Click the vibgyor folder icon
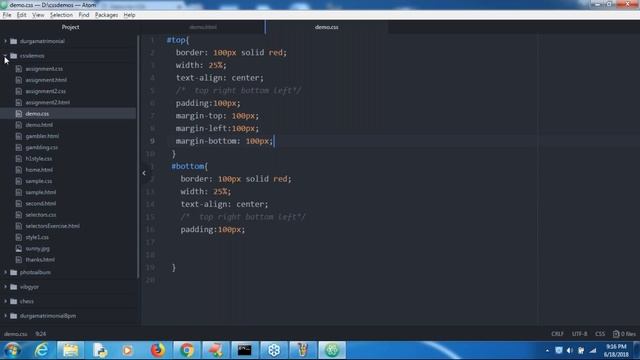640x360 pixels. [13, 287]
